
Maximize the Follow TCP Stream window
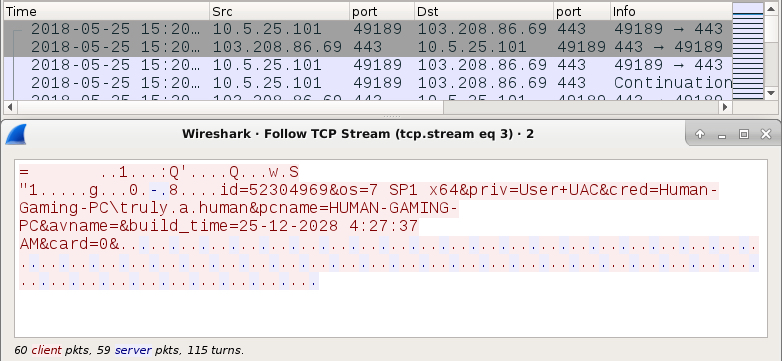tap(744, 134)
